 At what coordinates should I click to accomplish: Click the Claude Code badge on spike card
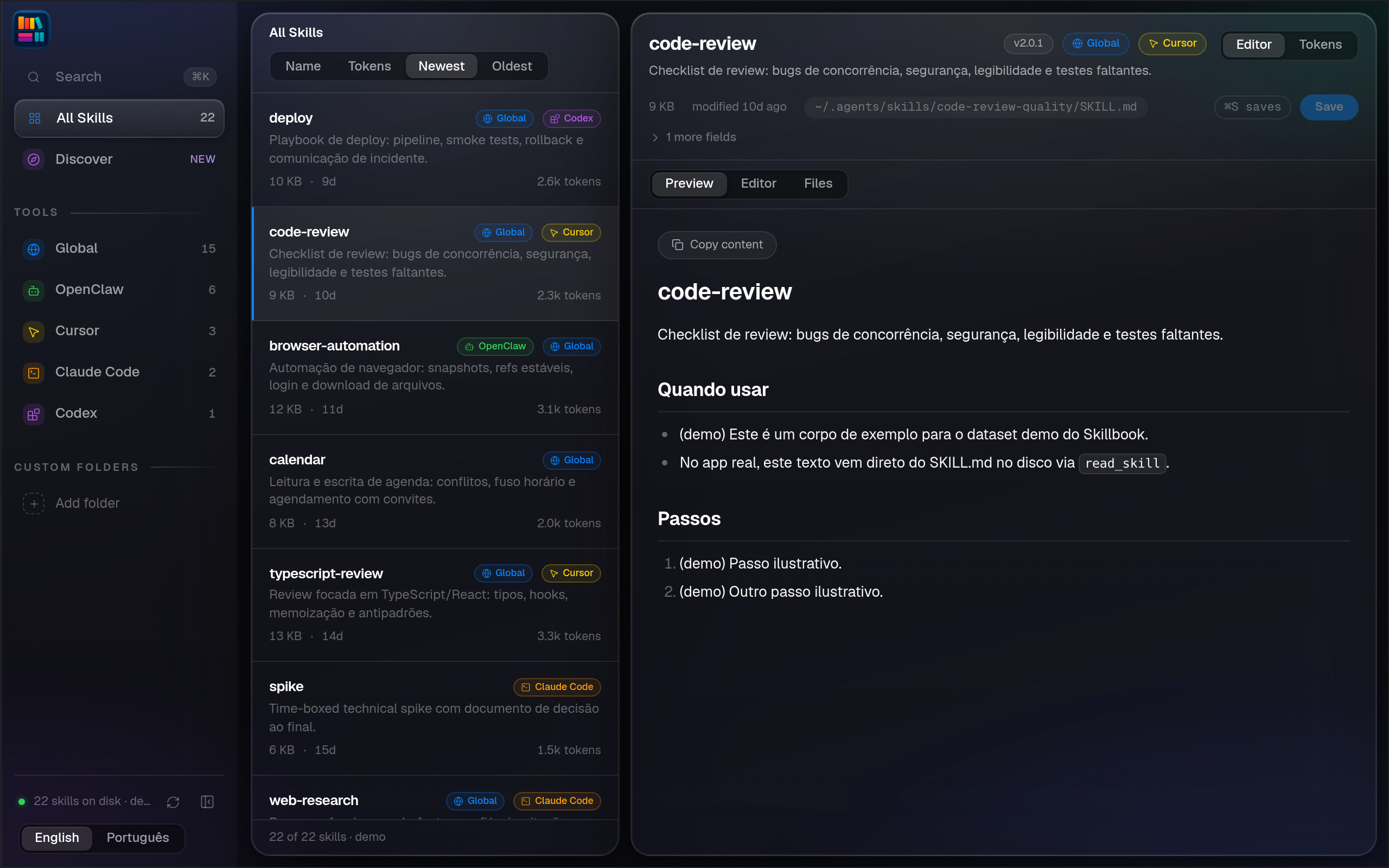[x=557, y=687]
